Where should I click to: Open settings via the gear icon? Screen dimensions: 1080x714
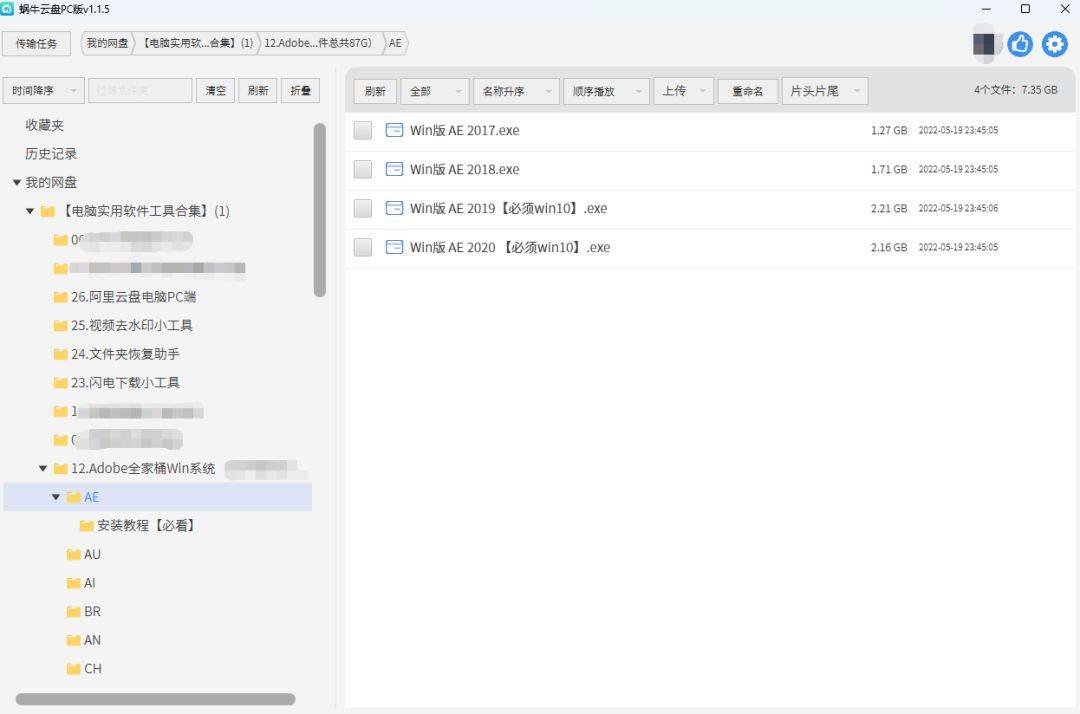pyautogui.click(x=1055, y=44)
